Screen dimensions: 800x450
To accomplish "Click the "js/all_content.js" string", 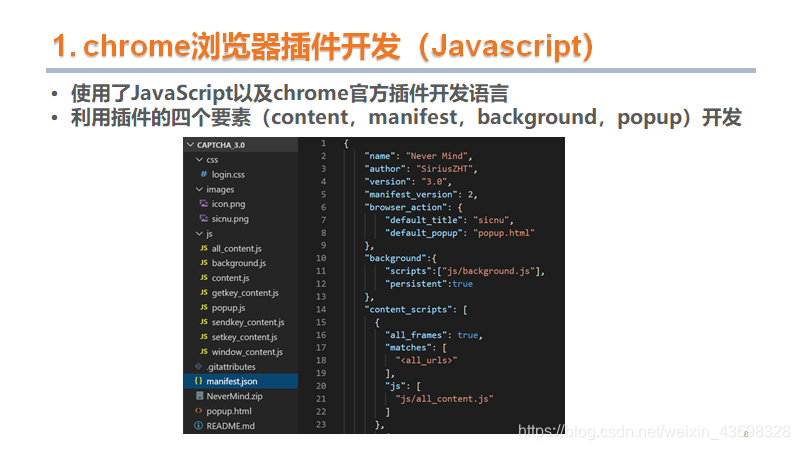I will click(444, 399).
